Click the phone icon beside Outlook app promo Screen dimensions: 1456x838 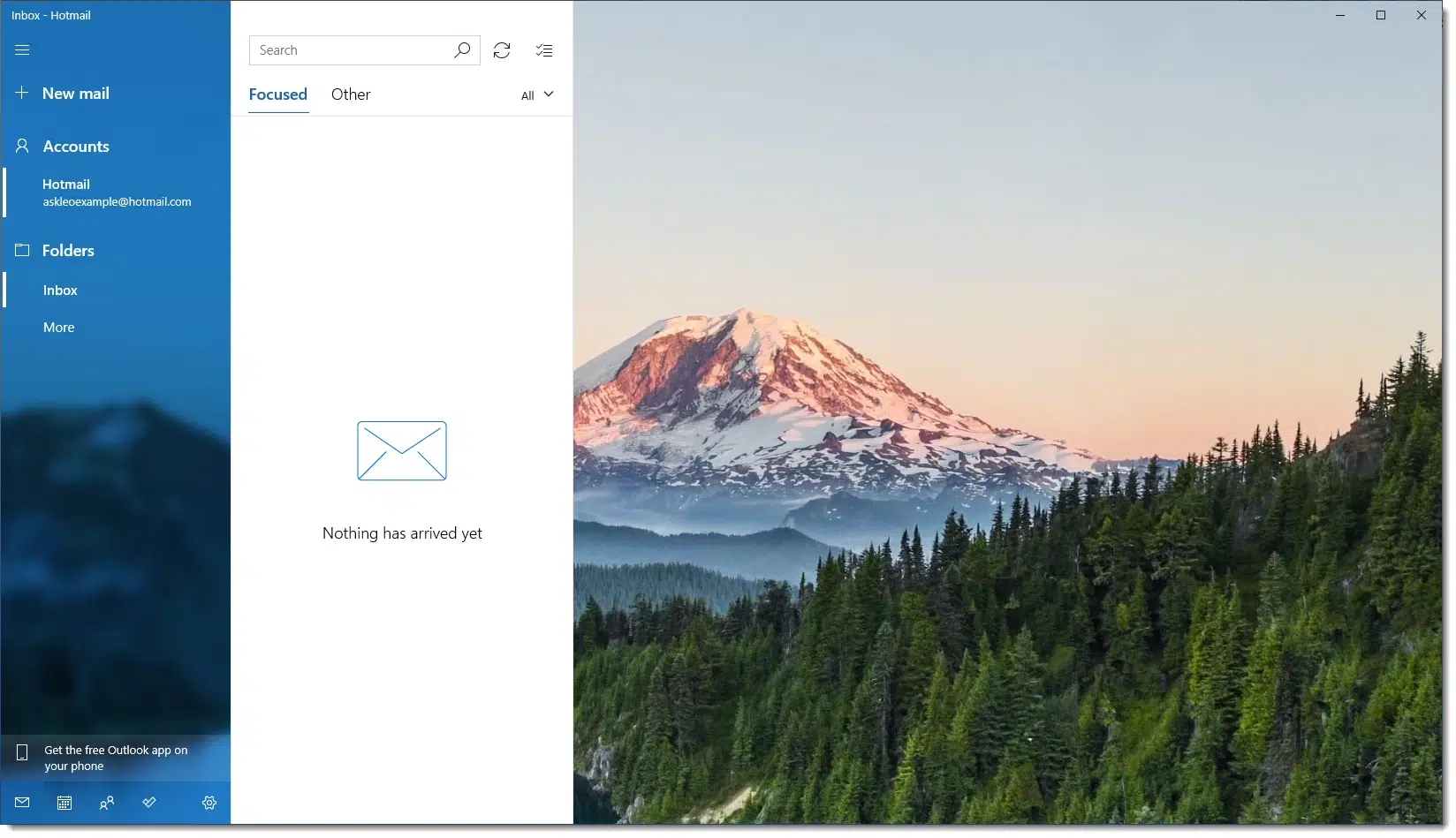coord(22,752)
